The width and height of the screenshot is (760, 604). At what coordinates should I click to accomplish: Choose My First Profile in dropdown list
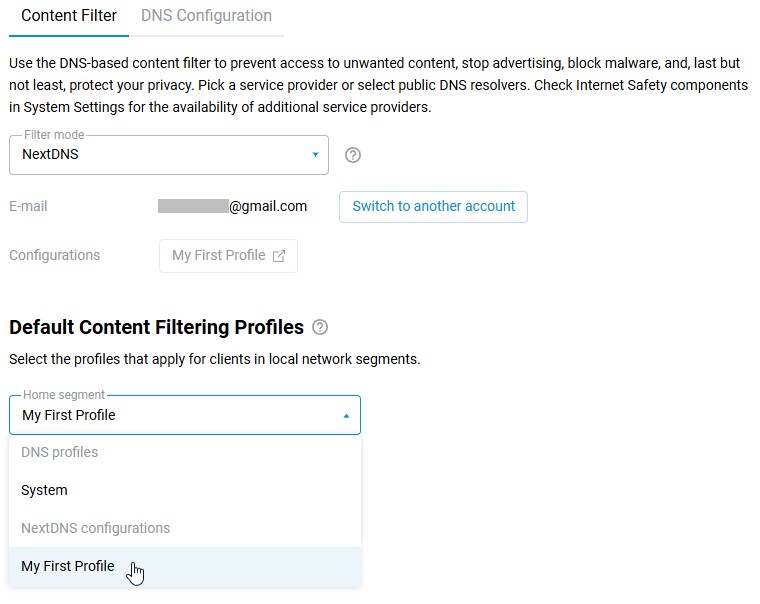pos(68,566)
